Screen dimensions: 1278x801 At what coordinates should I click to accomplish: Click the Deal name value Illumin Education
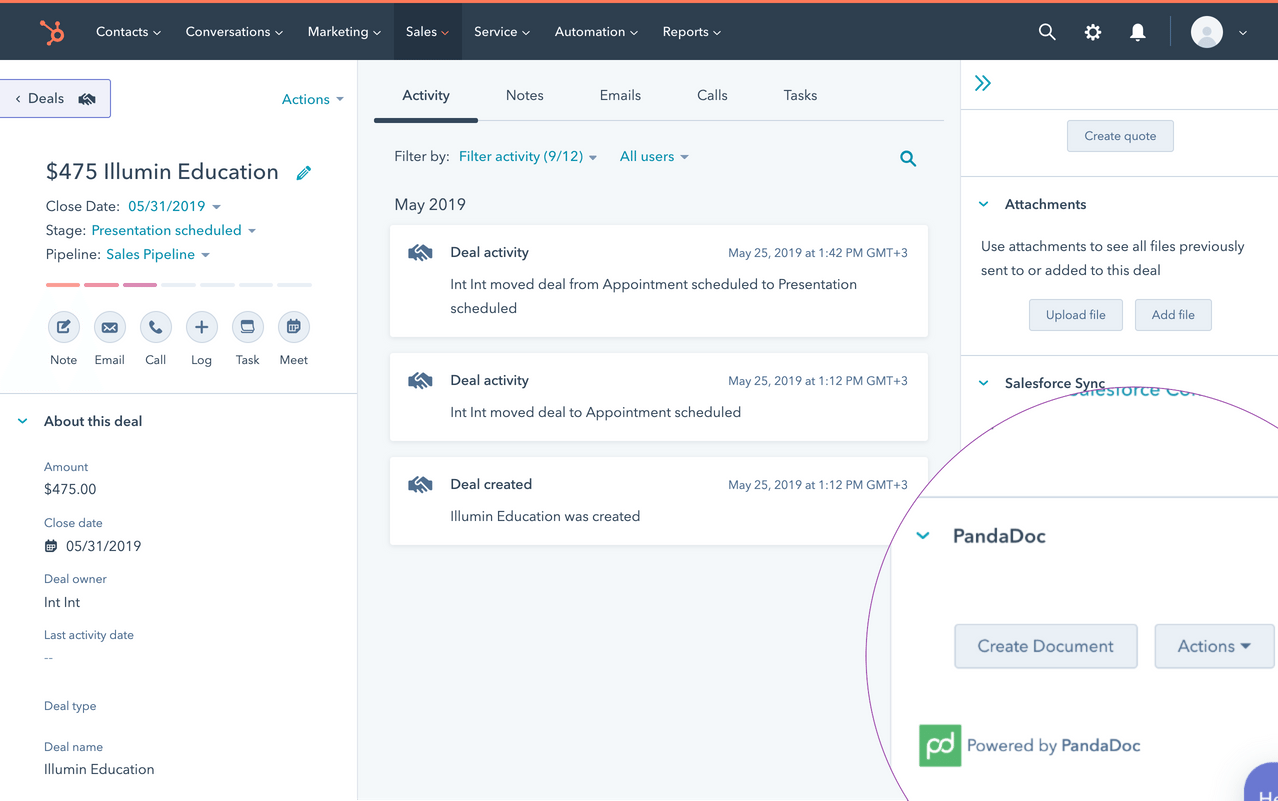pyautogui.click(x=99, y=769)
